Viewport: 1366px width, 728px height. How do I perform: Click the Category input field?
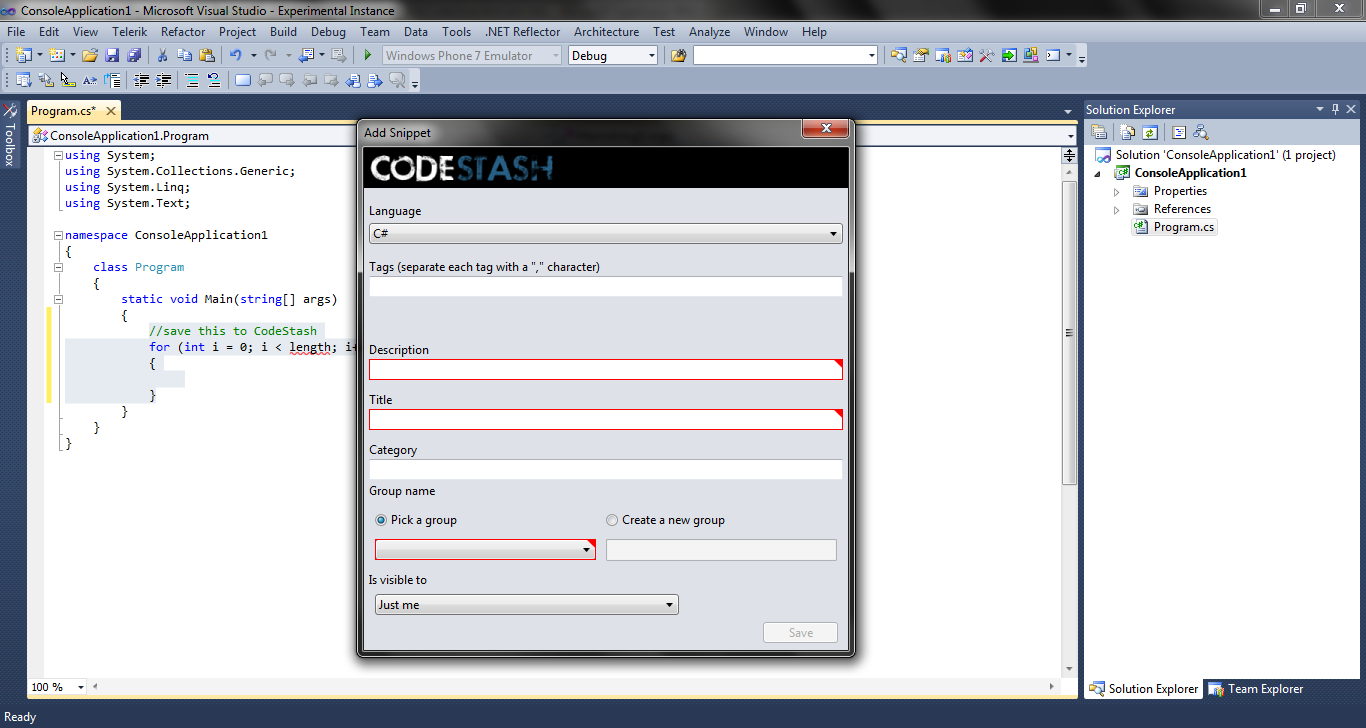[606, 470]
